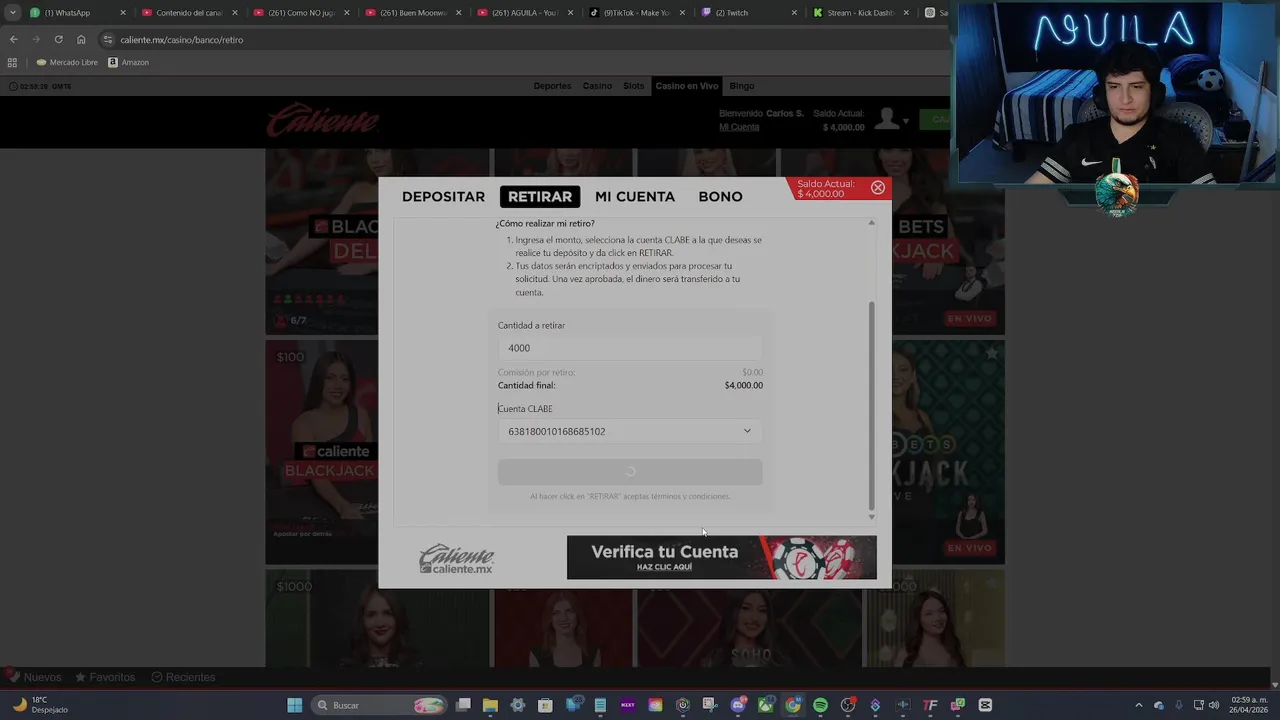This screenshot has height=720, width=1280.
Task: Open the Amazon bookmark
Action: [128, 62]
